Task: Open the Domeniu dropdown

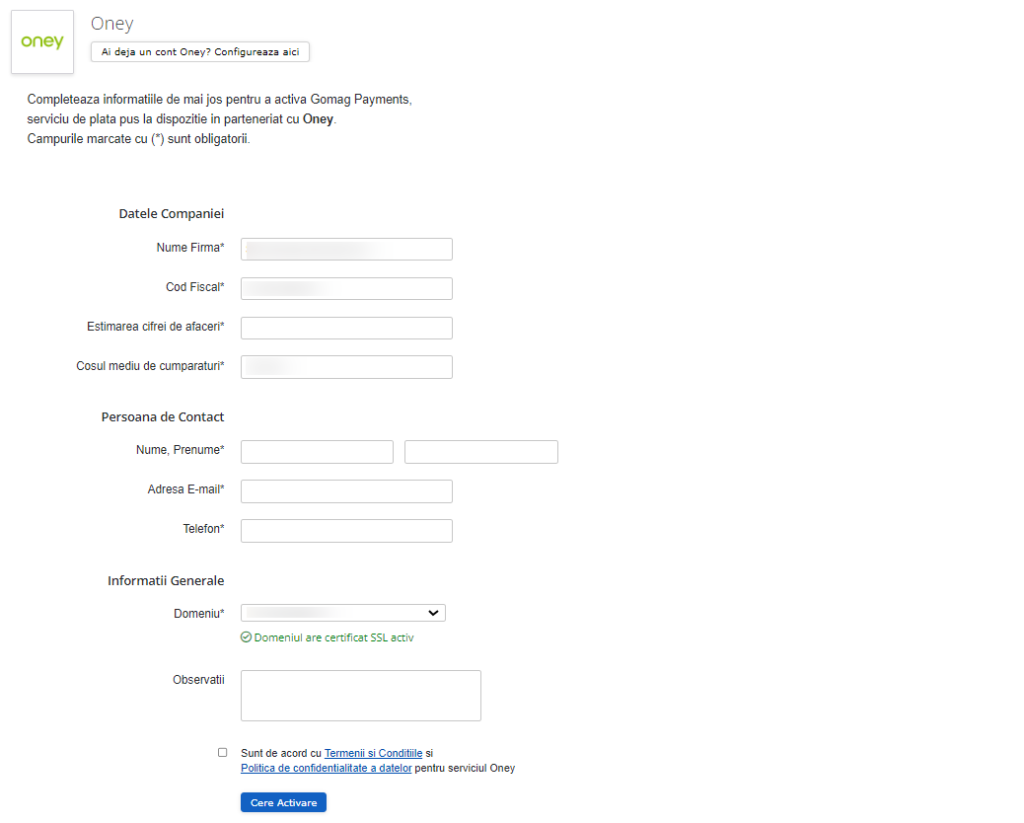Action: 343,613
